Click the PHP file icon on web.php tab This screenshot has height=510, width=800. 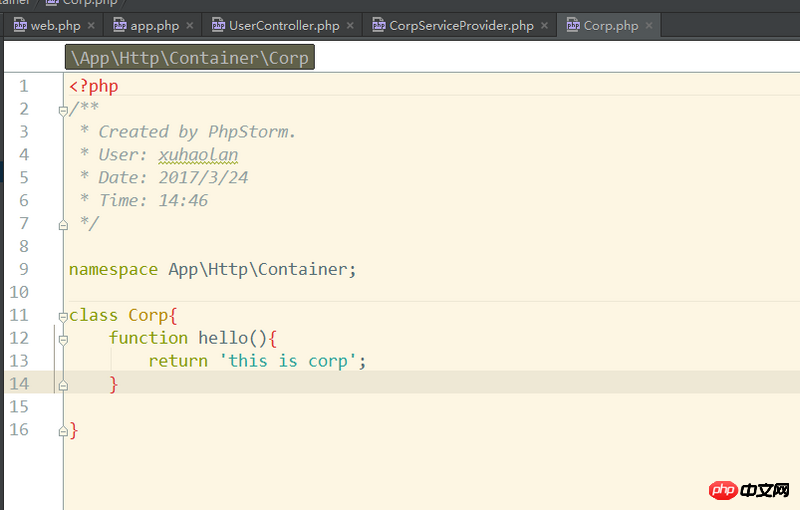coord(20,25)
